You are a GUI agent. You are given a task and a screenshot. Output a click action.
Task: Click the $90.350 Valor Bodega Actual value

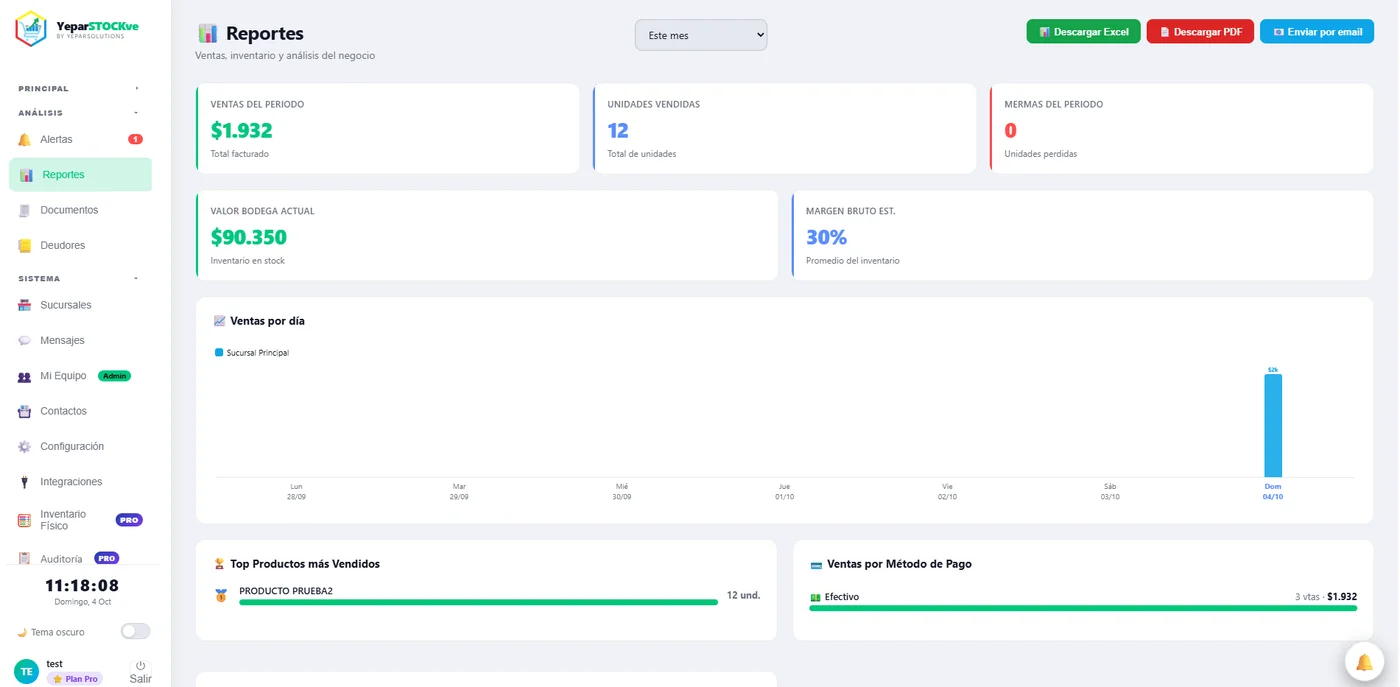coord(249,237)
